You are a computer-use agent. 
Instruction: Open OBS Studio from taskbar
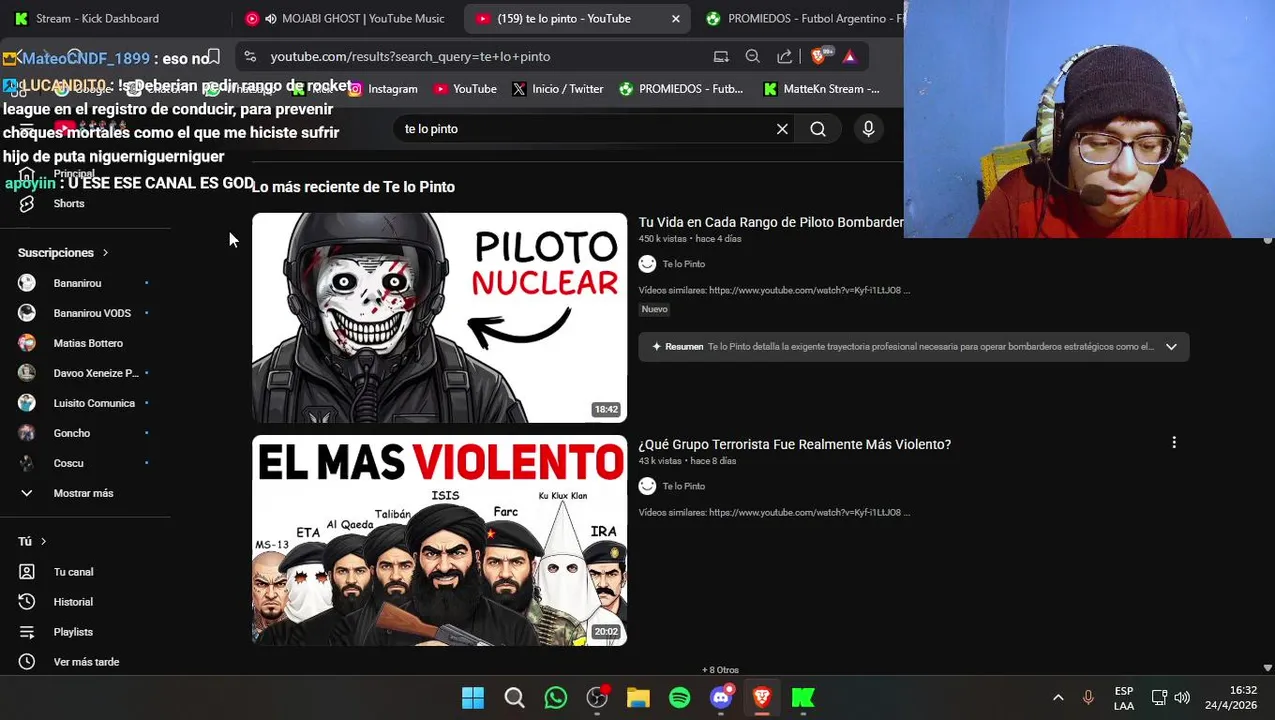pyautogui.click(x=597, y=697)
